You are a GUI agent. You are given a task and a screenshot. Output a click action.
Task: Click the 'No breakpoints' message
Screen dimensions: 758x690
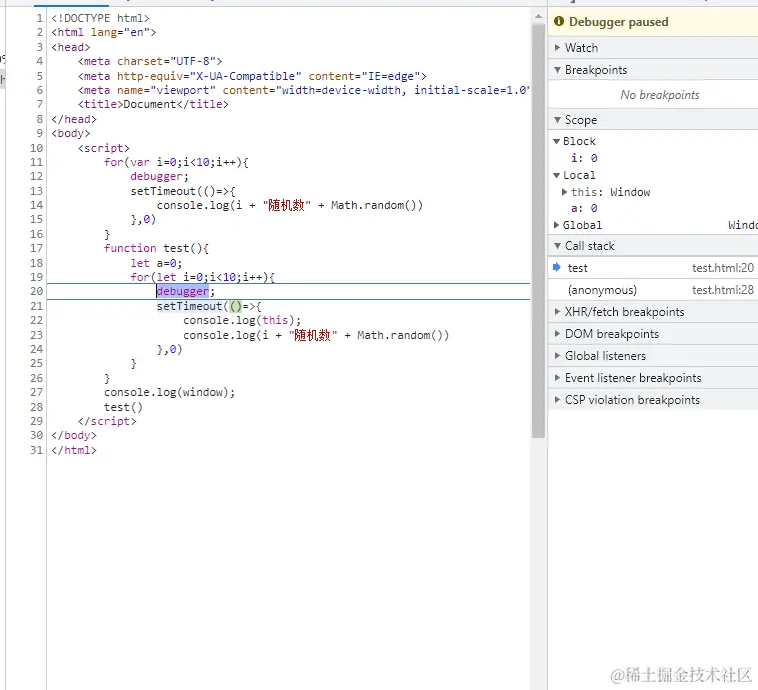(660, 95)
